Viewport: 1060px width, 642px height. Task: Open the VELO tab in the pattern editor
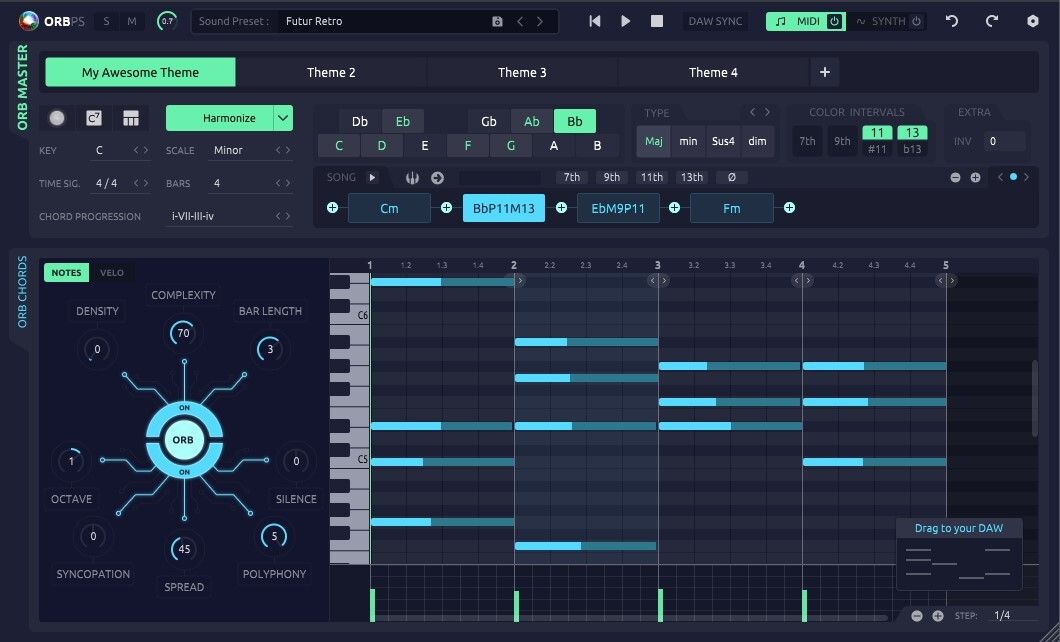112,271
